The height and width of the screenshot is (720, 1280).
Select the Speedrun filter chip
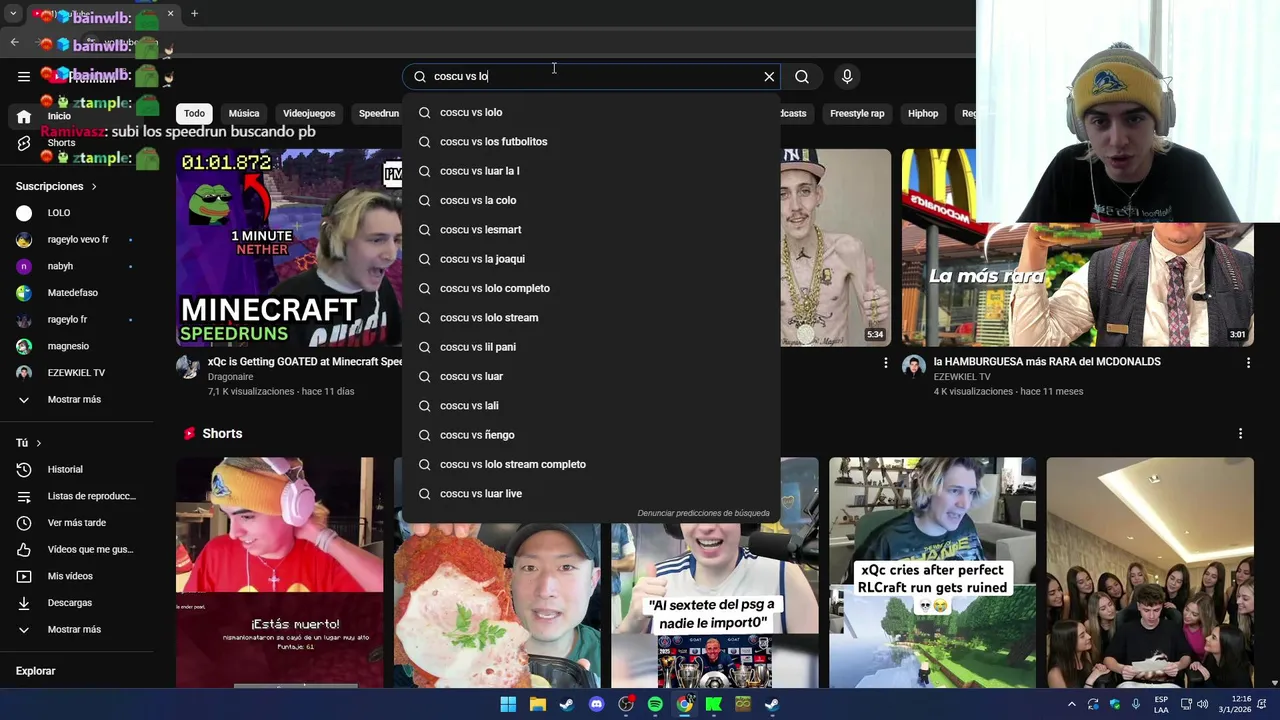pos(379,113)
